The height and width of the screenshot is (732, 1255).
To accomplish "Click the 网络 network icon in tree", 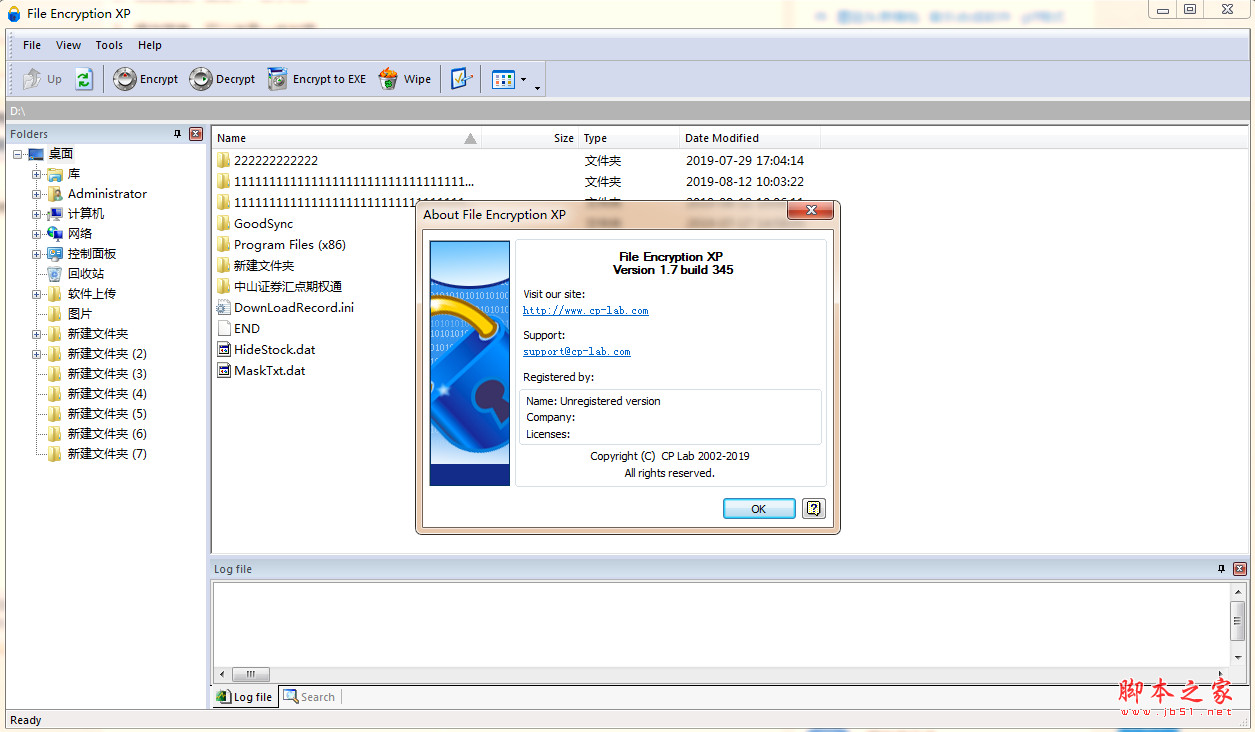I will [x=55, y=234].
